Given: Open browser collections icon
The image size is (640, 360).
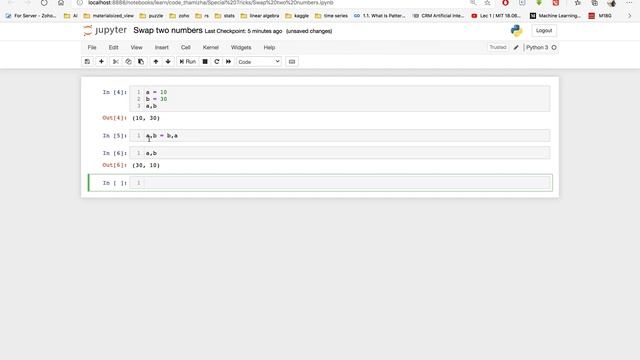Looking at the screenshot, I should click(595, 2).
